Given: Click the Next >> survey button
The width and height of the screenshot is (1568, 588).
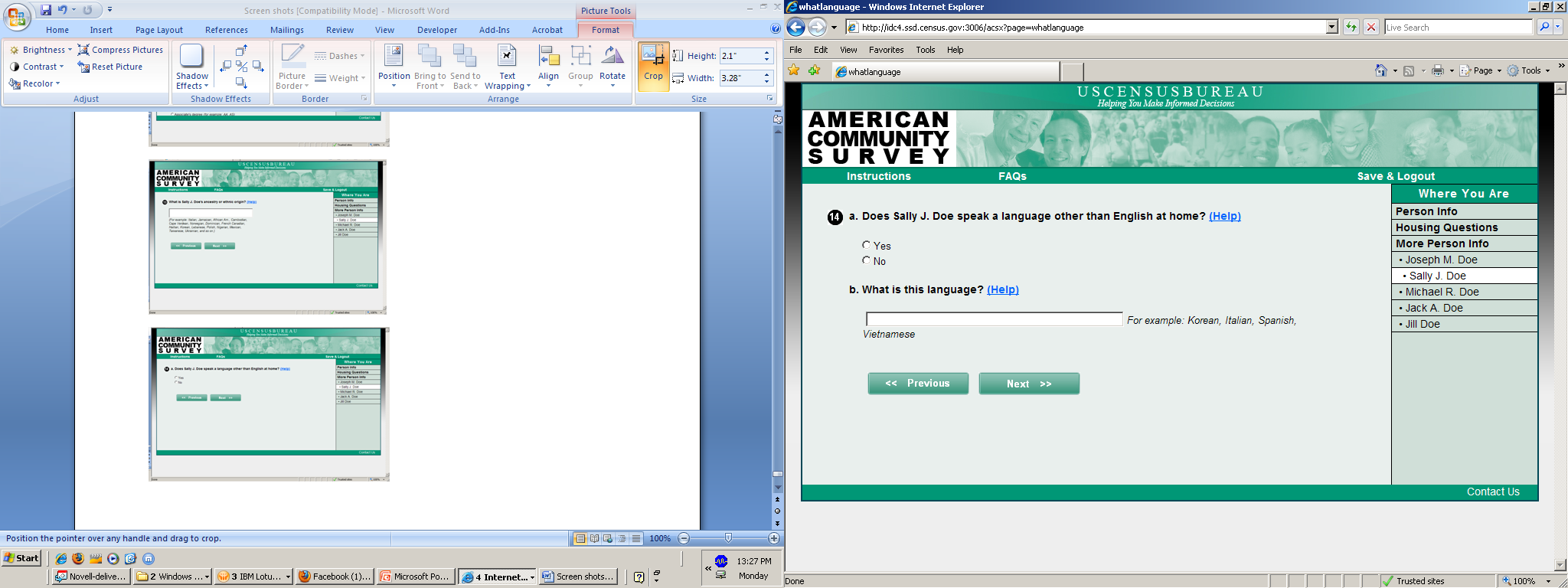Looking at the screenshot, I should click(x=1029, y=384).
